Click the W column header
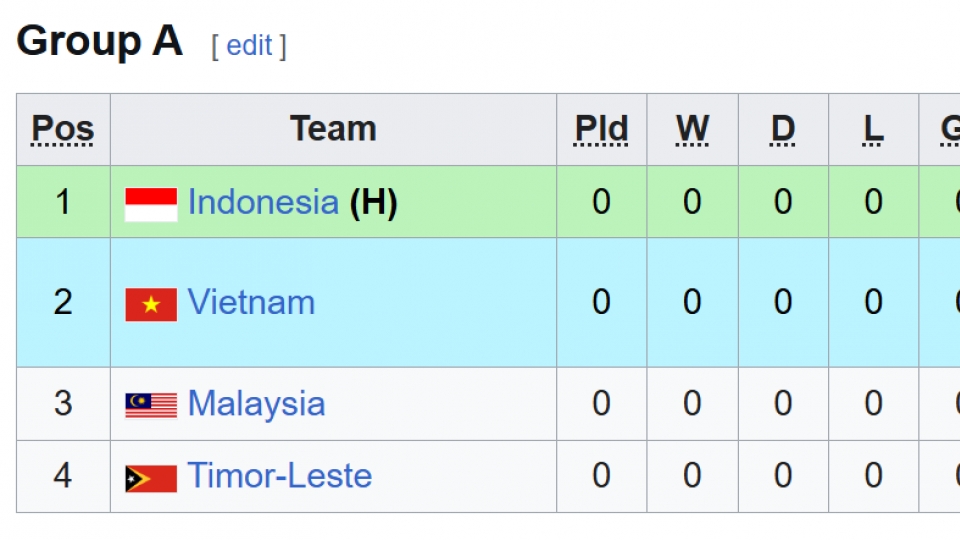 (x=692, y=129)
